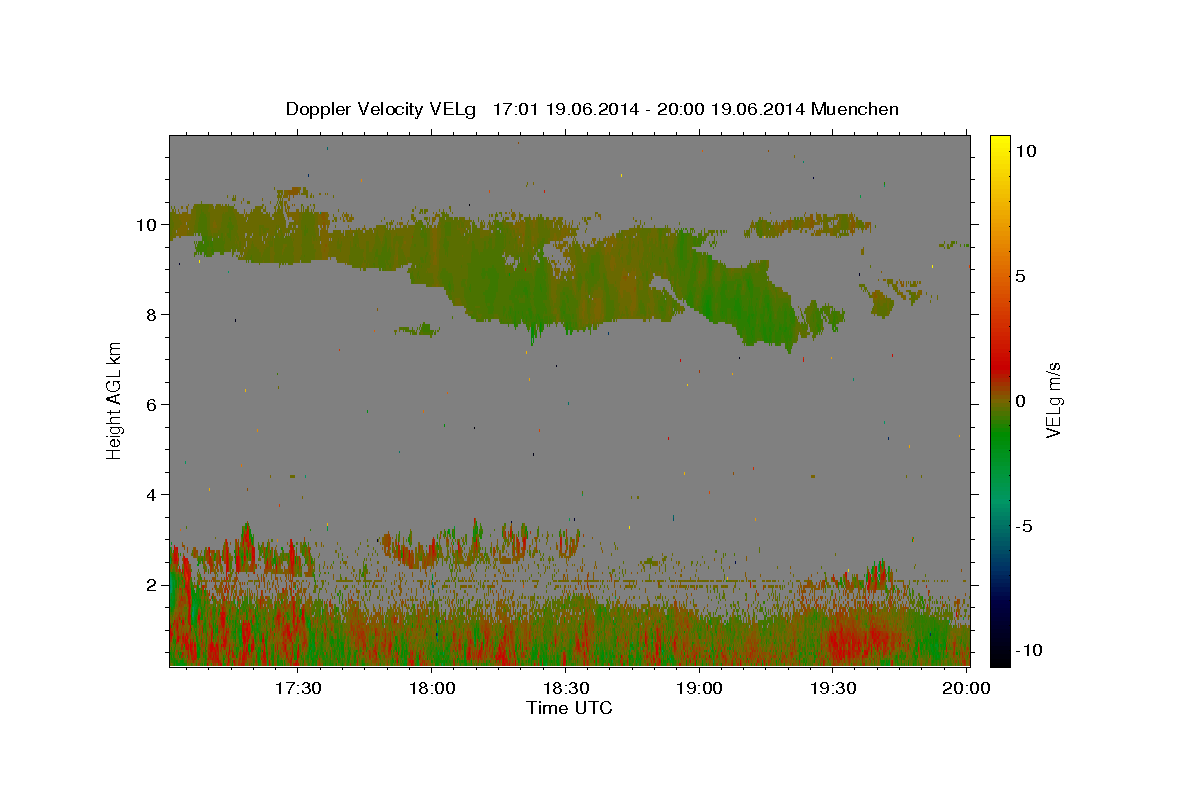Click the height tick label 4

(153, 495)
